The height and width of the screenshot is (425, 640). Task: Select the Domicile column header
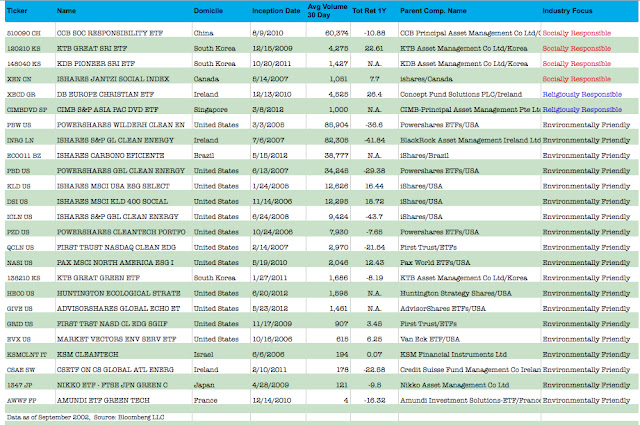(208, 11)
